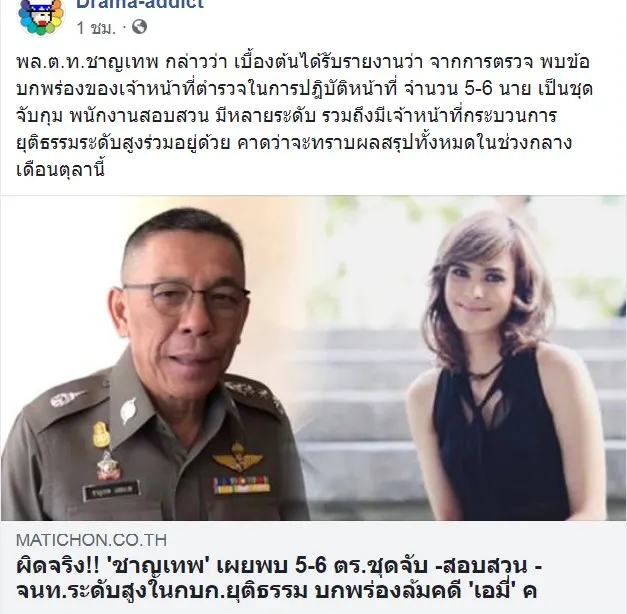The width and height of the screenshot is (627, 614).
Task: Click post text line 'จับกุม พนักงานสอบสวน'
Action: pyautogui.click(x=112, y=116)
